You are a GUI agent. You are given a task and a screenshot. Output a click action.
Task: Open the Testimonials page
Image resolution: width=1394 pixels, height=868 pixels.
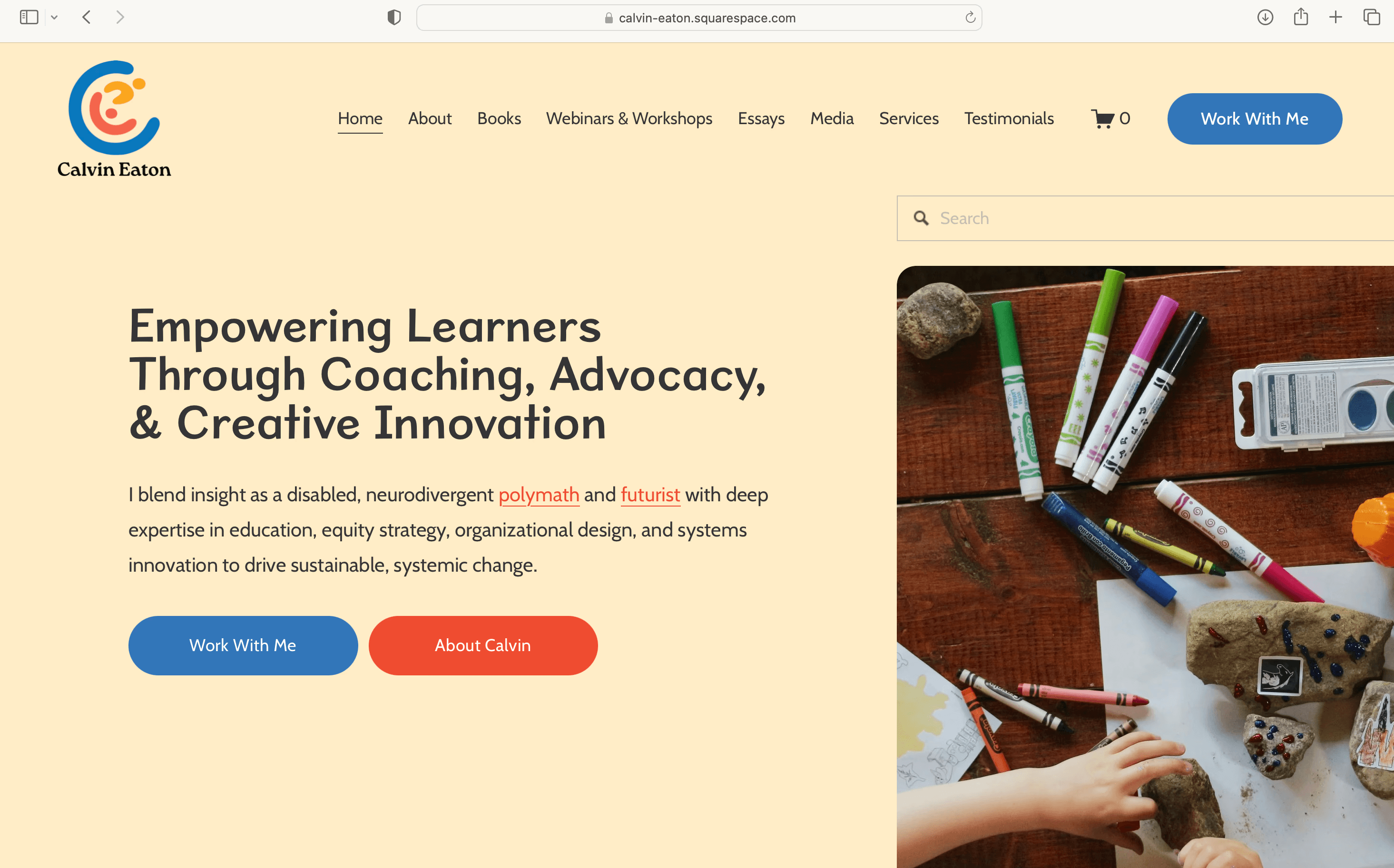point(1009,119)
